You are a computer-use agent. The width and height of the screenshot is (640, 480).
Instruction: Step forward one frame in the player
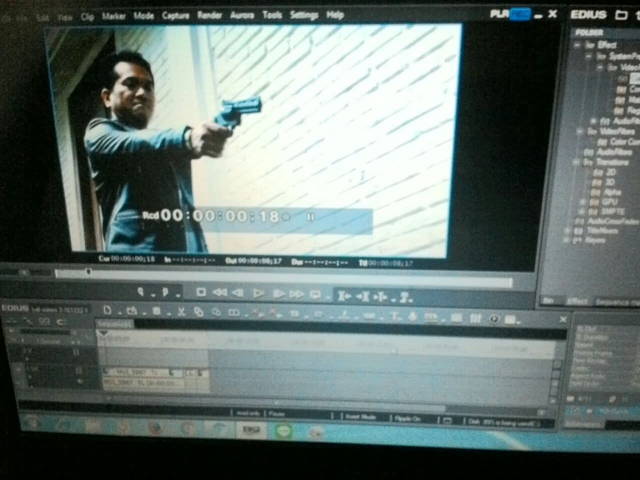coord(279,293)
